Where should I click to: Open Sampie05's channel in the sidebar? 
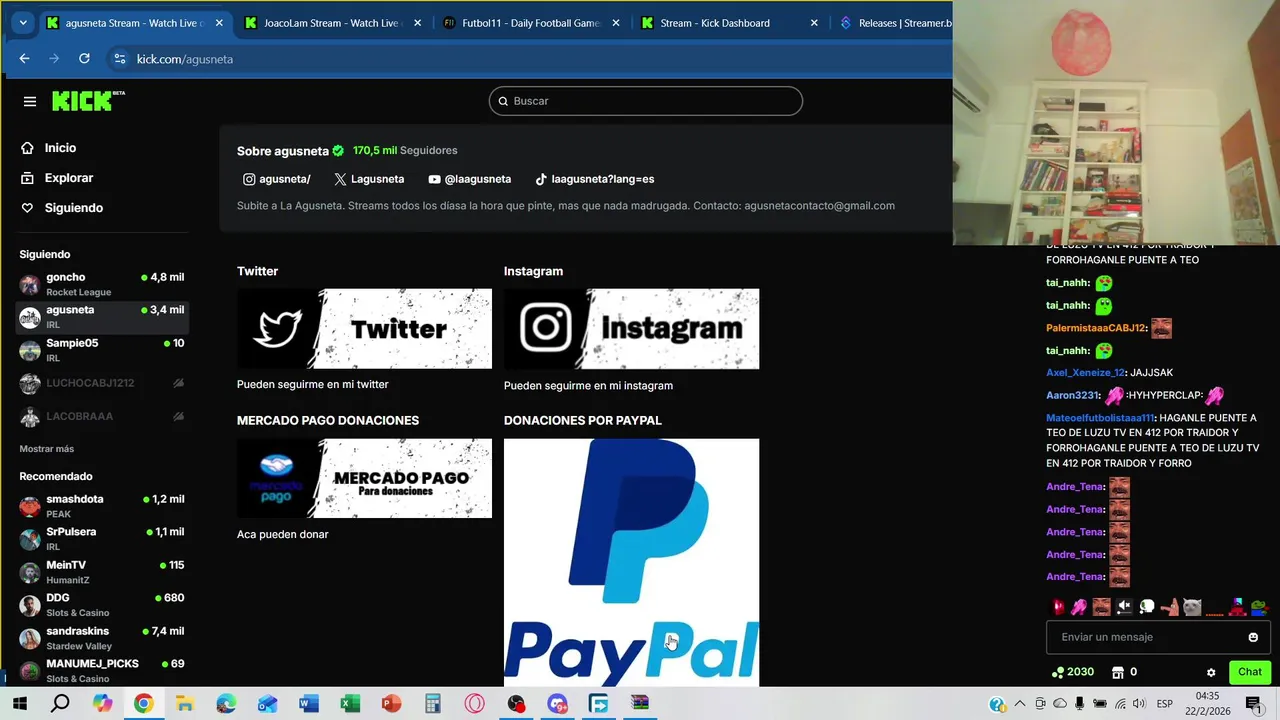click(x=101, y=350)
